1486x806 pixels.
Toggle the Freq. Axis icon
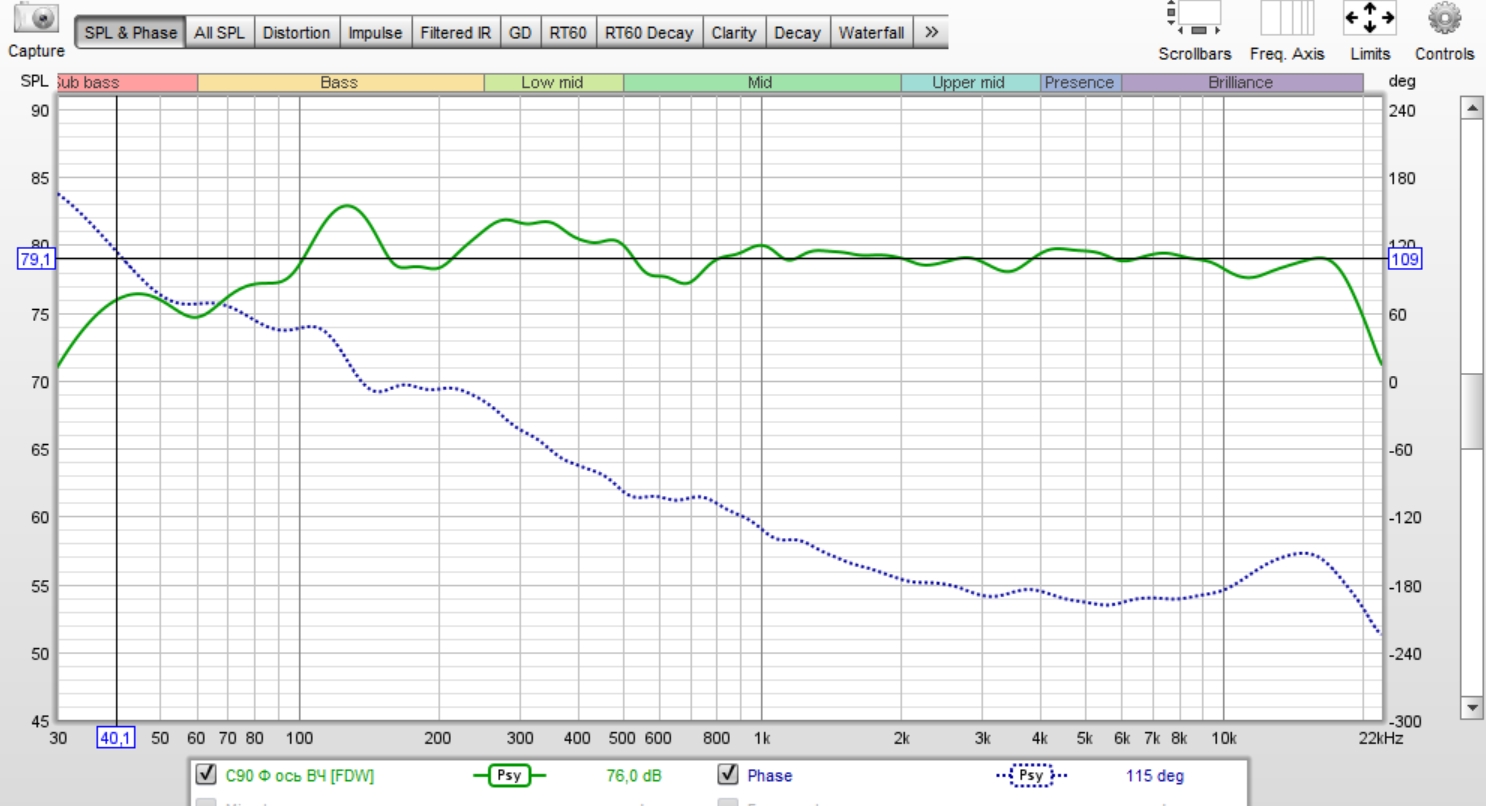pos(1287,18)
